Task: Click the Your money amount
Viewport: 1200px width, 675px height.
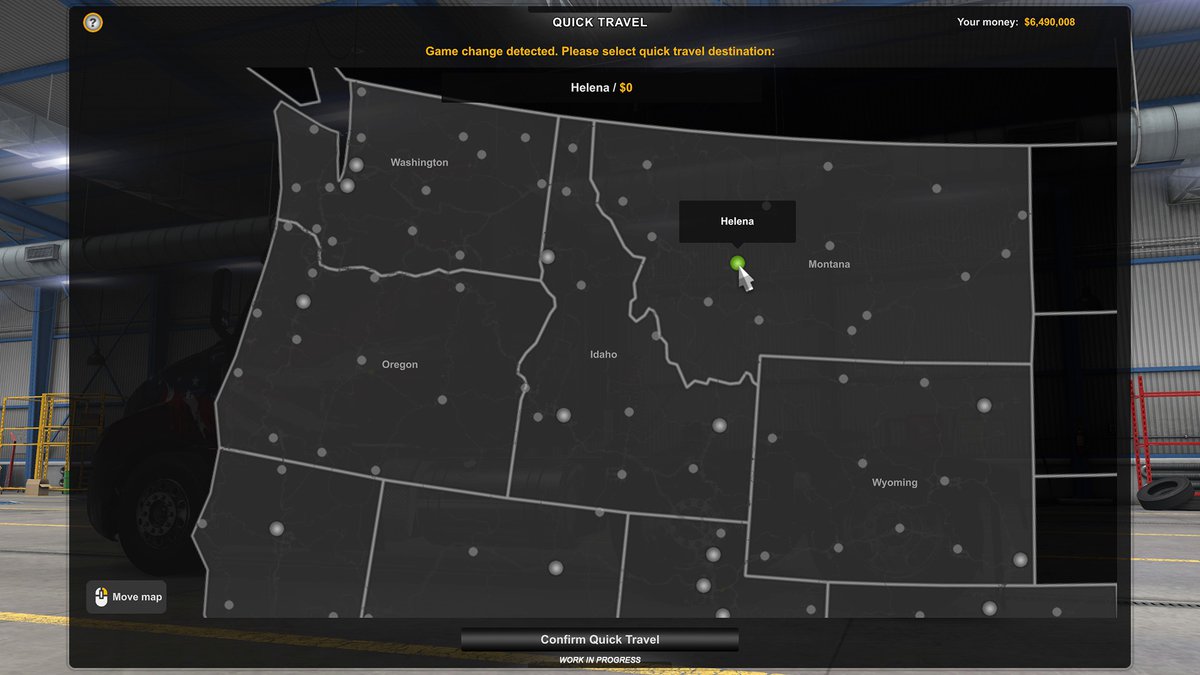Action: tap(1049, 22)
